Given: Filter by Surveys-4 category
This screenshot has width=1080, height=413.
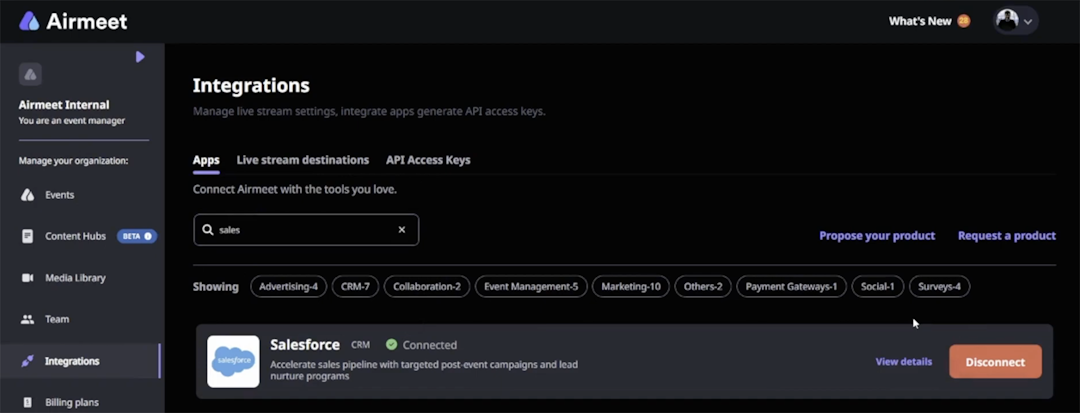Looking at the screenshot, I should [939, 286].
